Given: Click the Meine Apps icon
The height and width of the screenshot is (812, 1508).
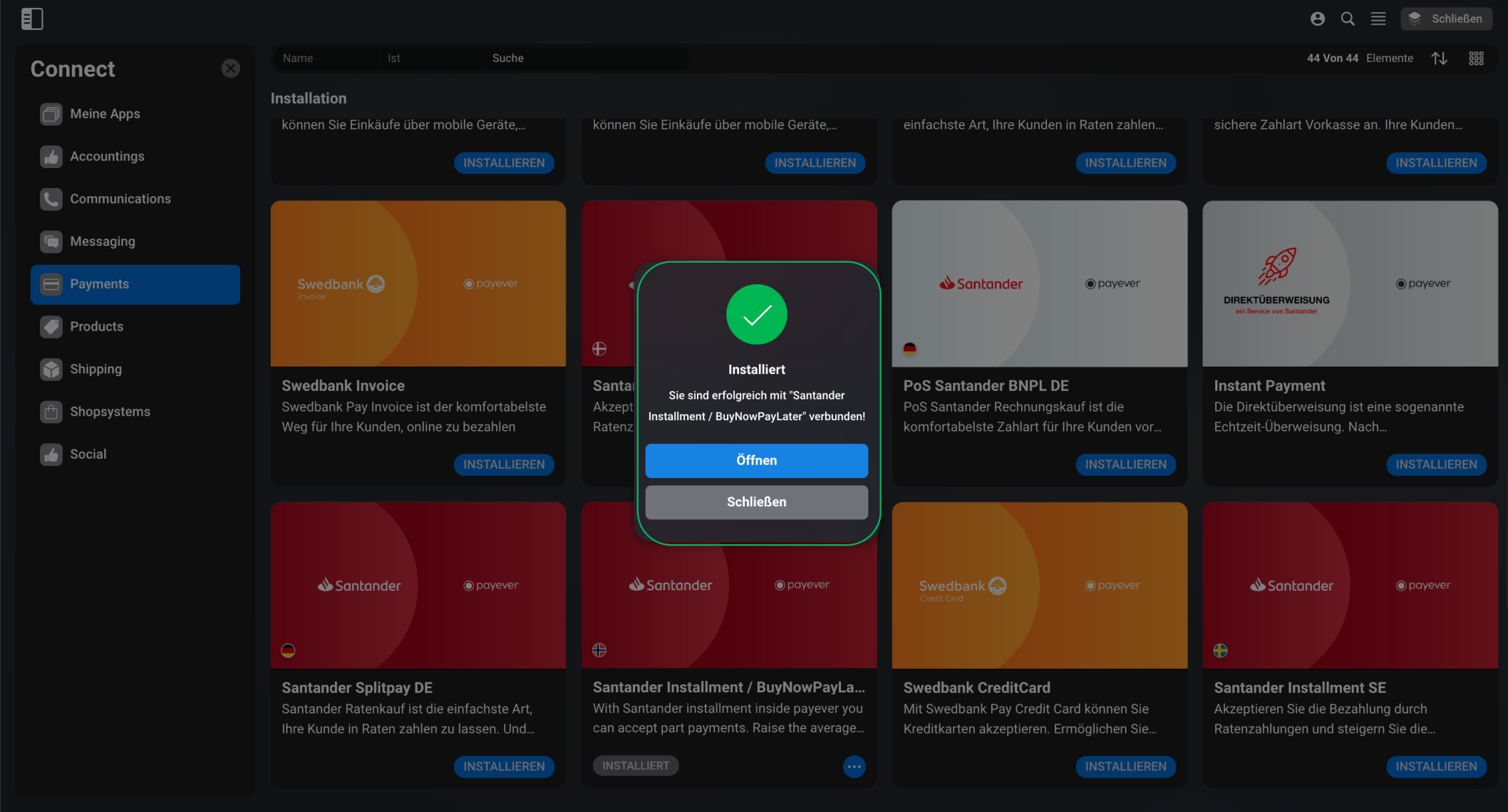Looking at the screenshot, I should tap(51, 114).
